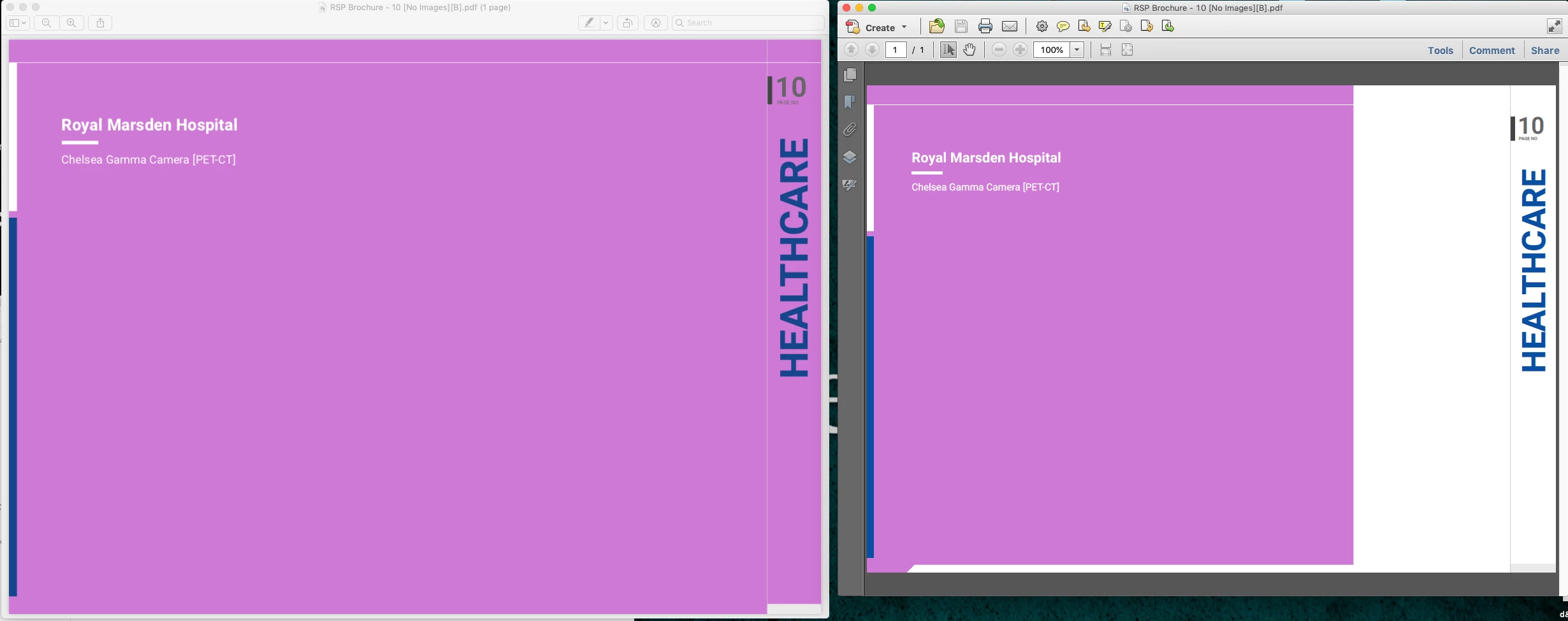Choose the text selection tool

(x=948, y=50)
